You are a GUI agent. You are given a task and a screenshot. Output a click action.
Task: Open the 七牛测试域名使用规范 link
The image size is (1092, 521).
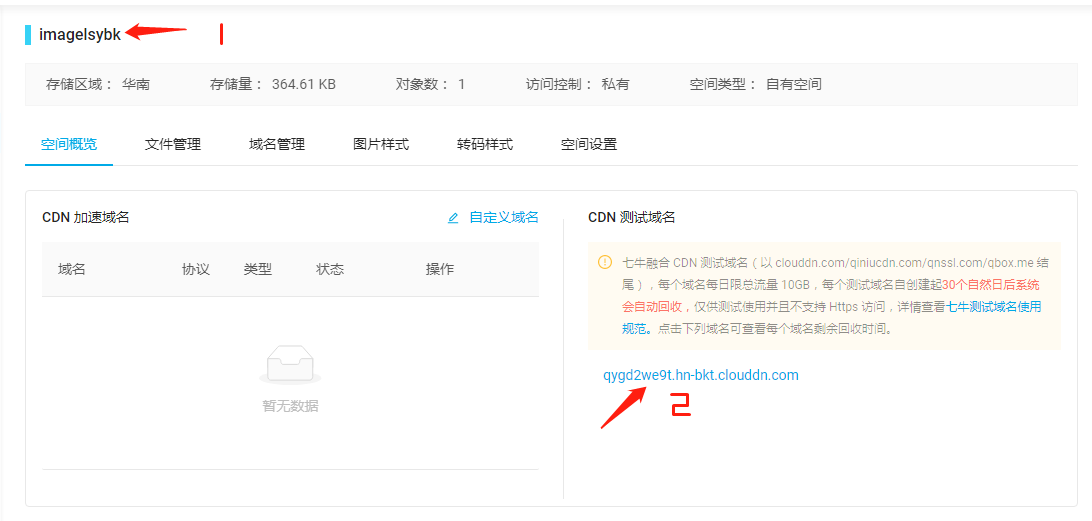pyautogui.click(x=994, y=306)
